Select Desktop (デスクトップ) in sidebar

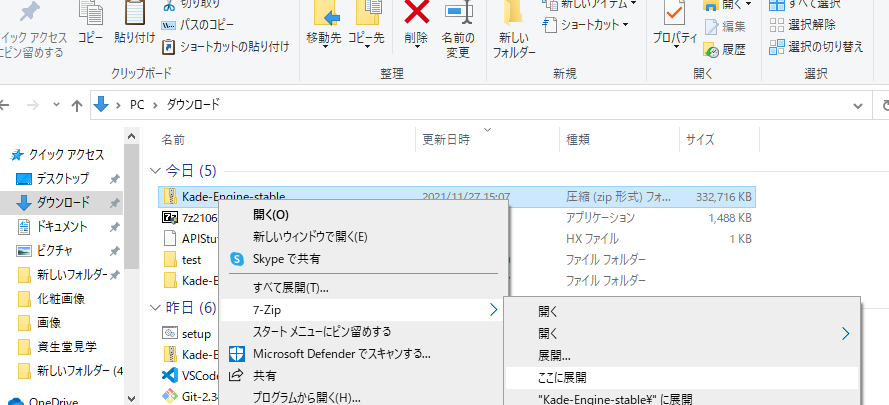pyautogui.click(x=62, y=179)
